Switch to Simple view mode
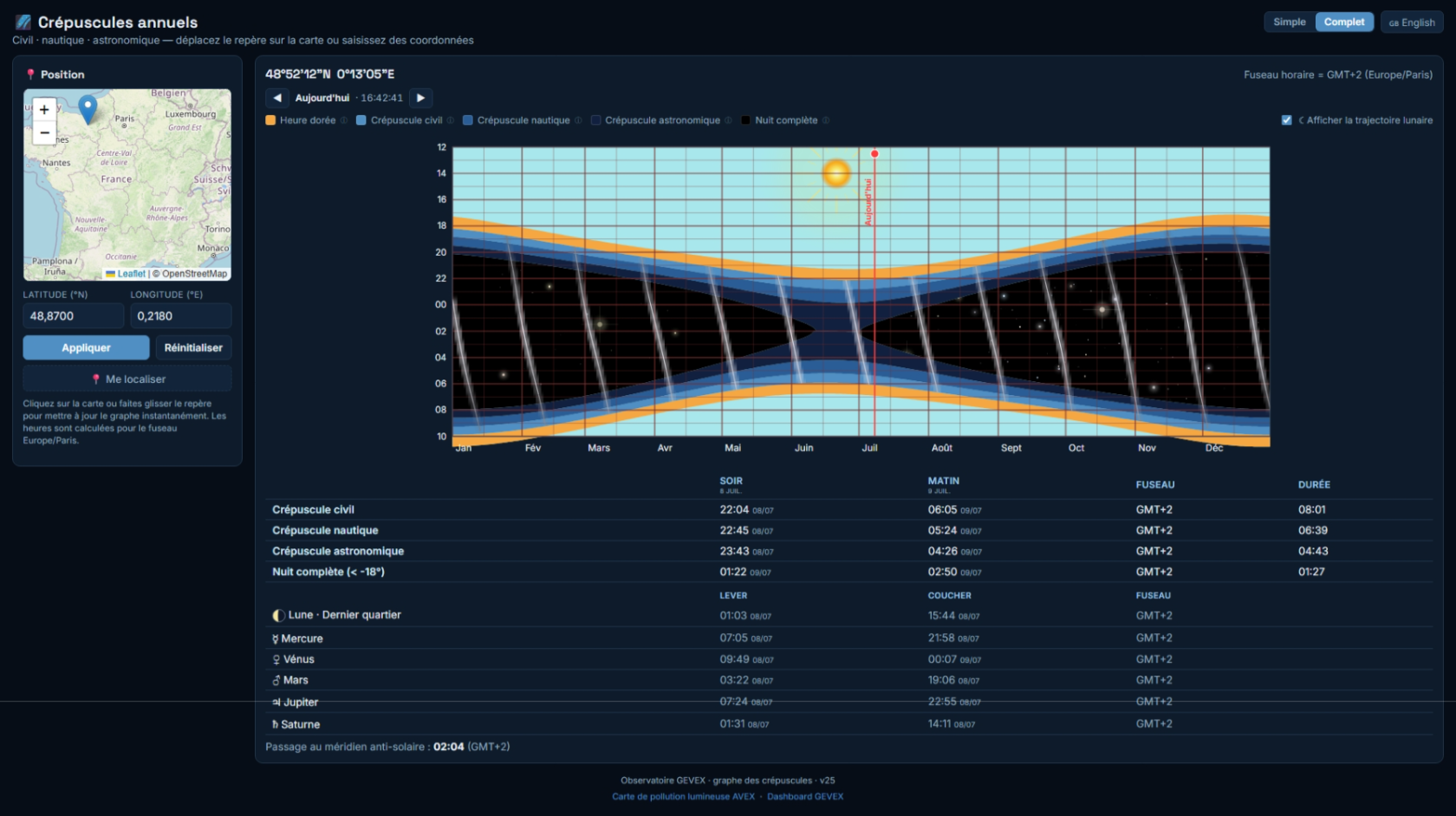Viewport: 1456px width, 816px height. pos(1290,23)
